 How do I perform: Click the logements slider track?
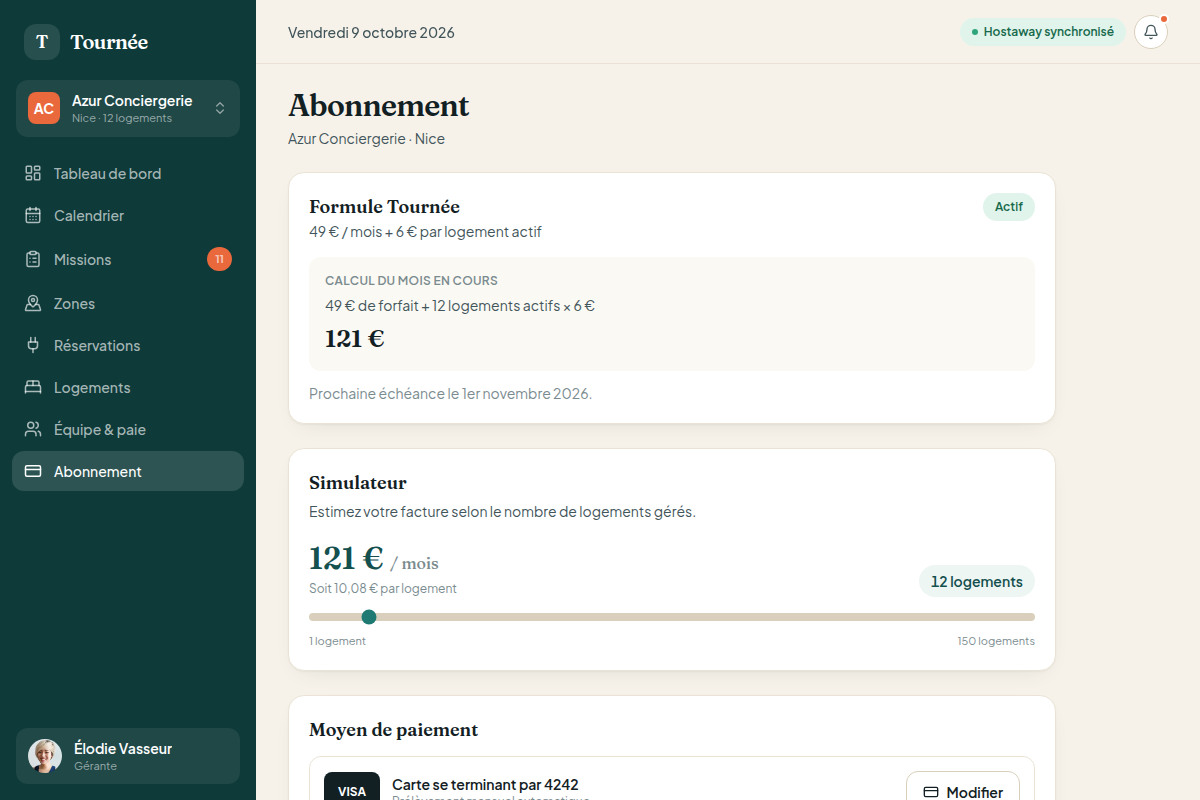coord(672,617)
